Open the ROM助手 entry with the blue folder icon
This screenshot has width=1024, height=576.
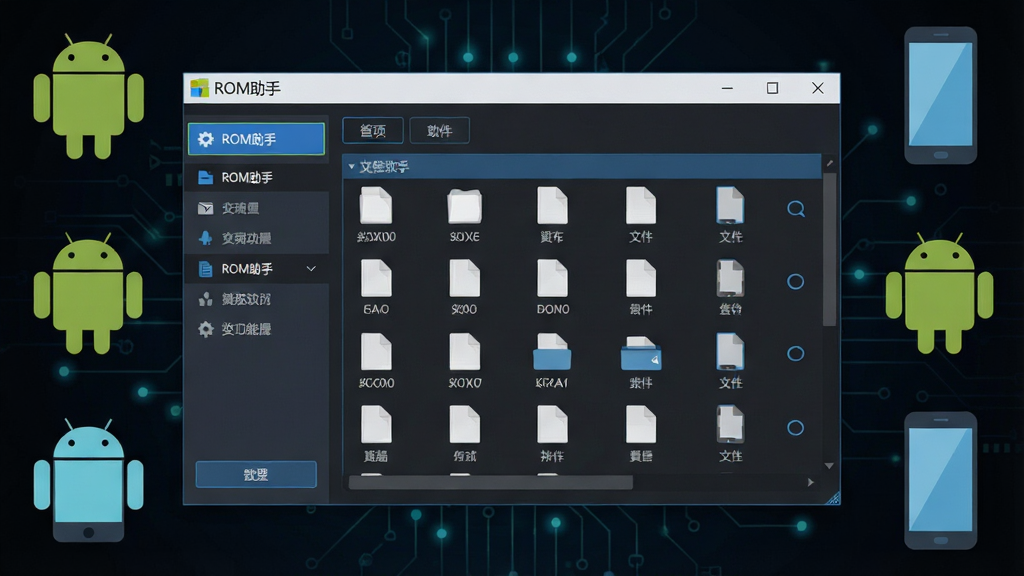coord(256,177)
